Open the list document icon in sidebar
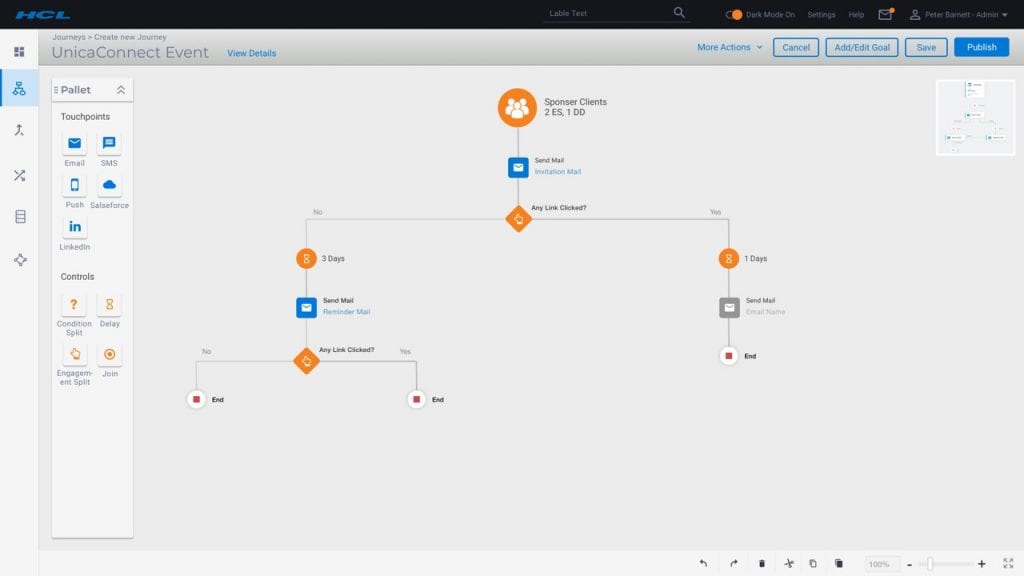The height and width of the screenshot is (576, 1024). (x=20, y=217)
